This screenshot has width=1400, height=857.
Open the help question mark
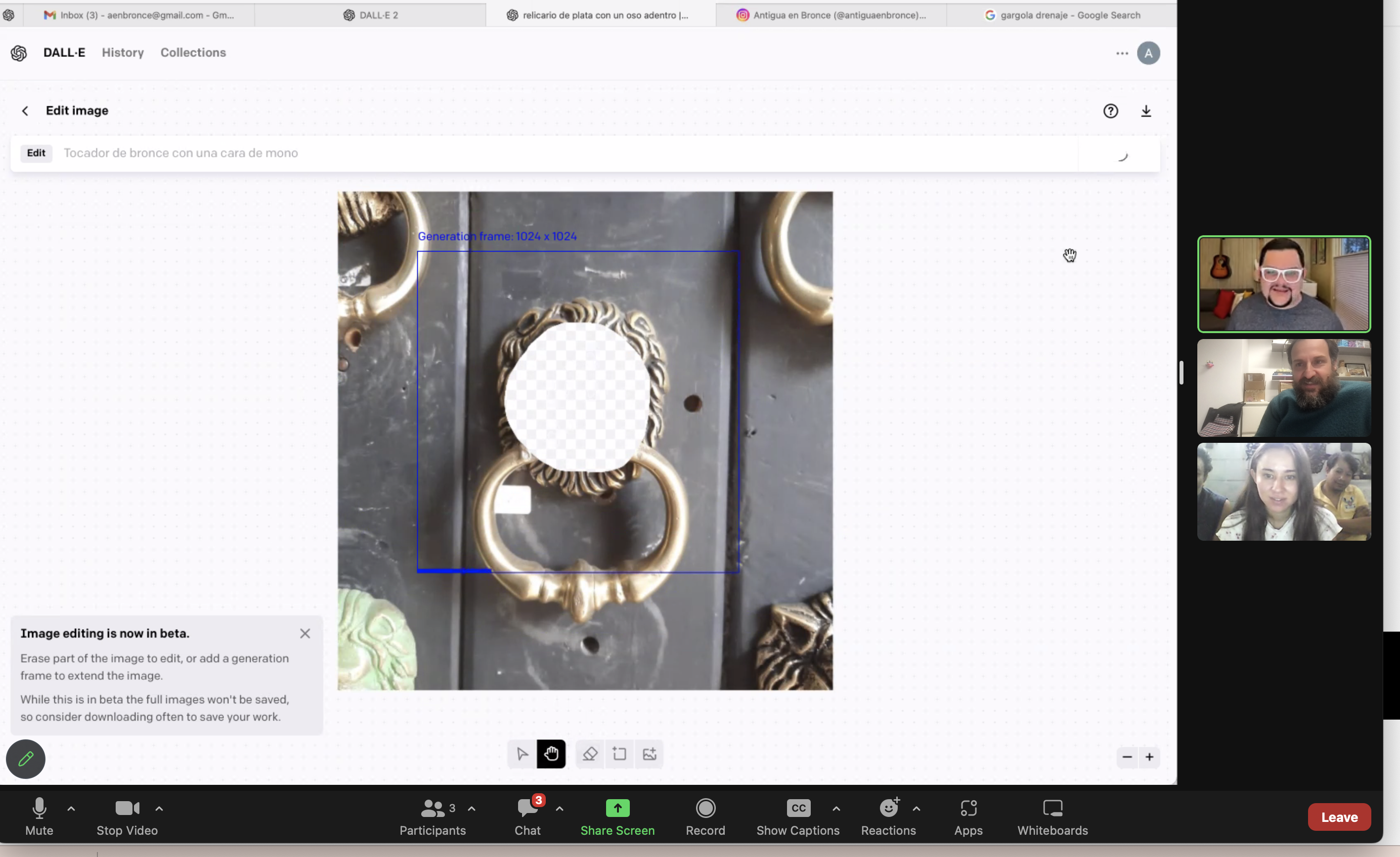[1110, 111]
